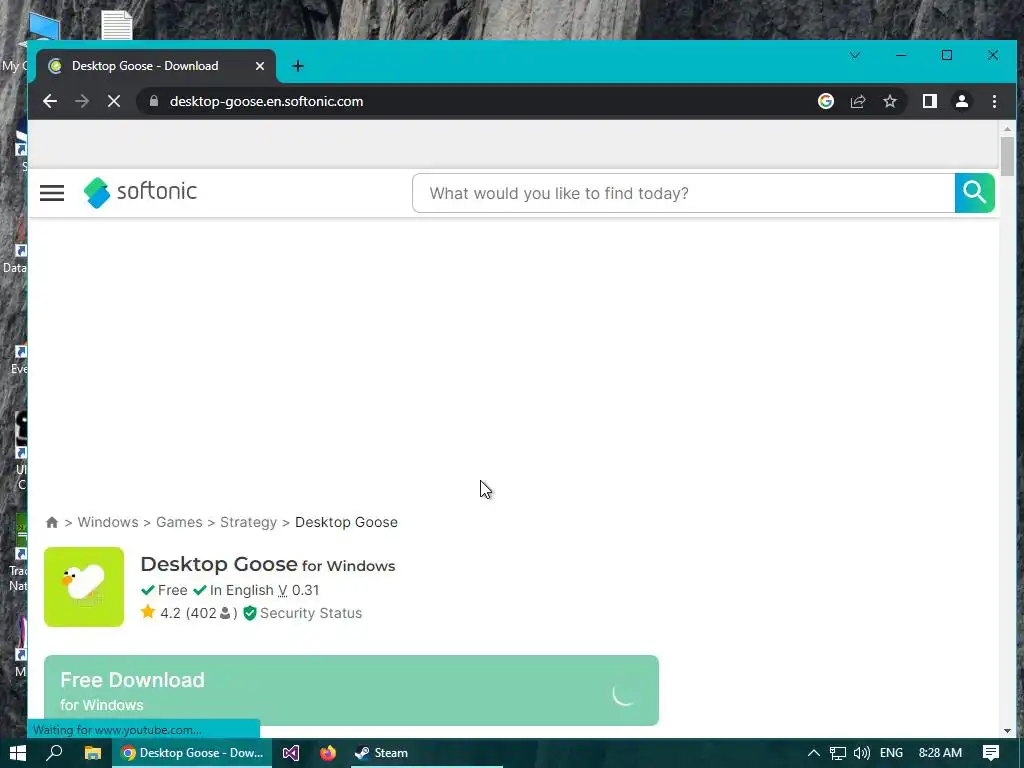The height and width of the screenshot is (768, 1024).
Task: Click the Desktop Goose breadcrumb text
Action: coord(346,522)
